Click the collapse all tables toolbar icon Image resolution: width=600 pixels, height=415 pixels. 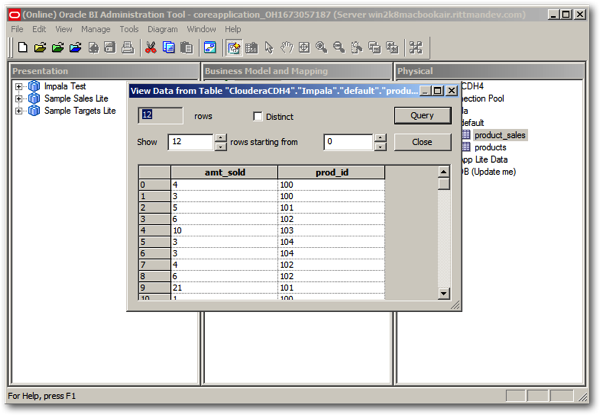(x=374, y=48)
